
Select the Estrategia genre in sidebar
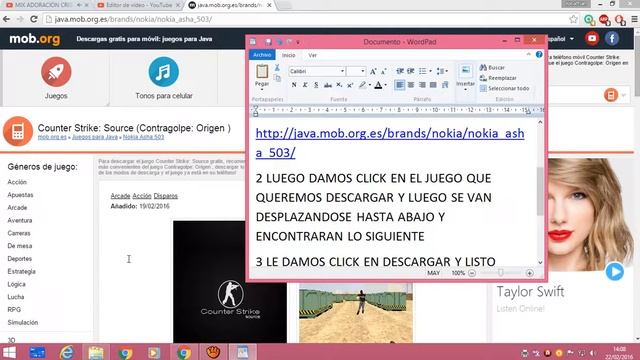pyautogui.click(x=21, y=271)
